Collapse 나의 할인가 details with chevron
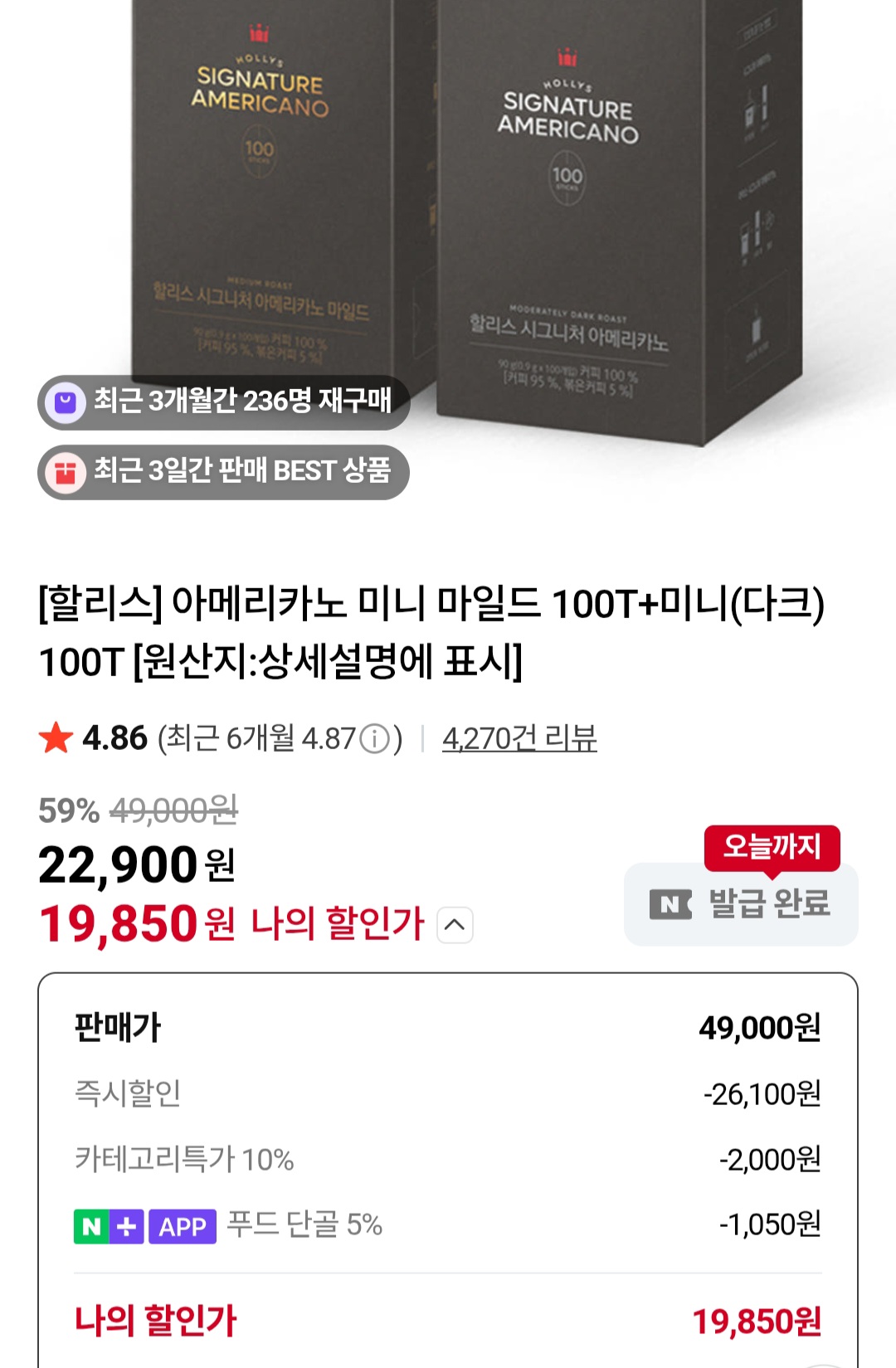Image resolution: width=896 pixels, height=1368 pixels. tap(455, 925)
